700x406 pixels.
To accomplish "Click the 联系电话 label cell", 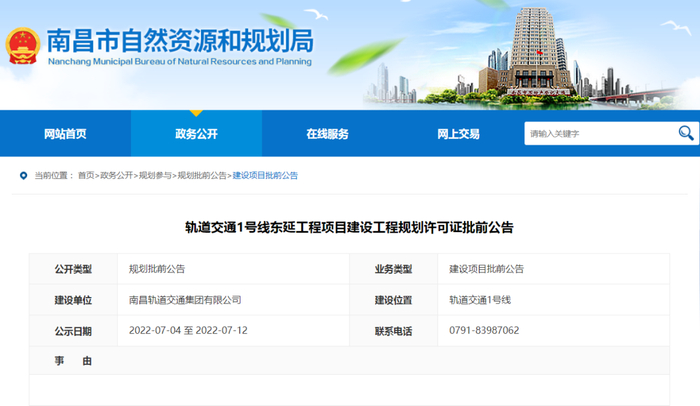I will (x=393, y=331).
